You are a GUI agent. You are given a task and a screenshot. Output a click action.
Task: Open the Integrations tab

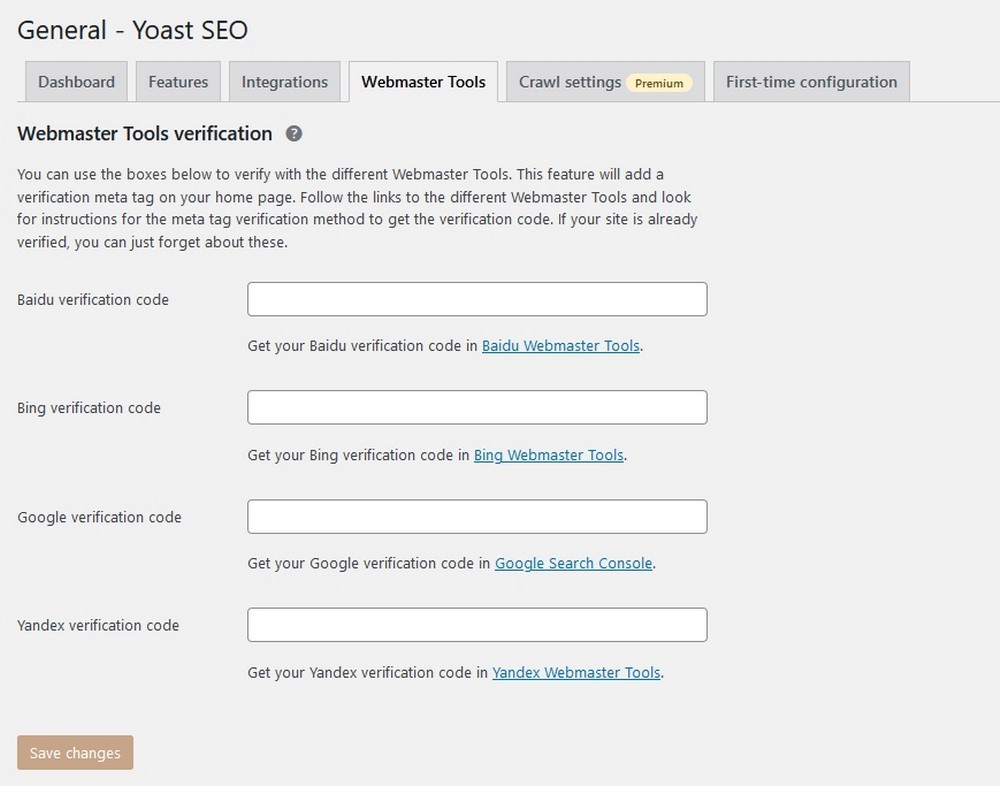point(284,82)
